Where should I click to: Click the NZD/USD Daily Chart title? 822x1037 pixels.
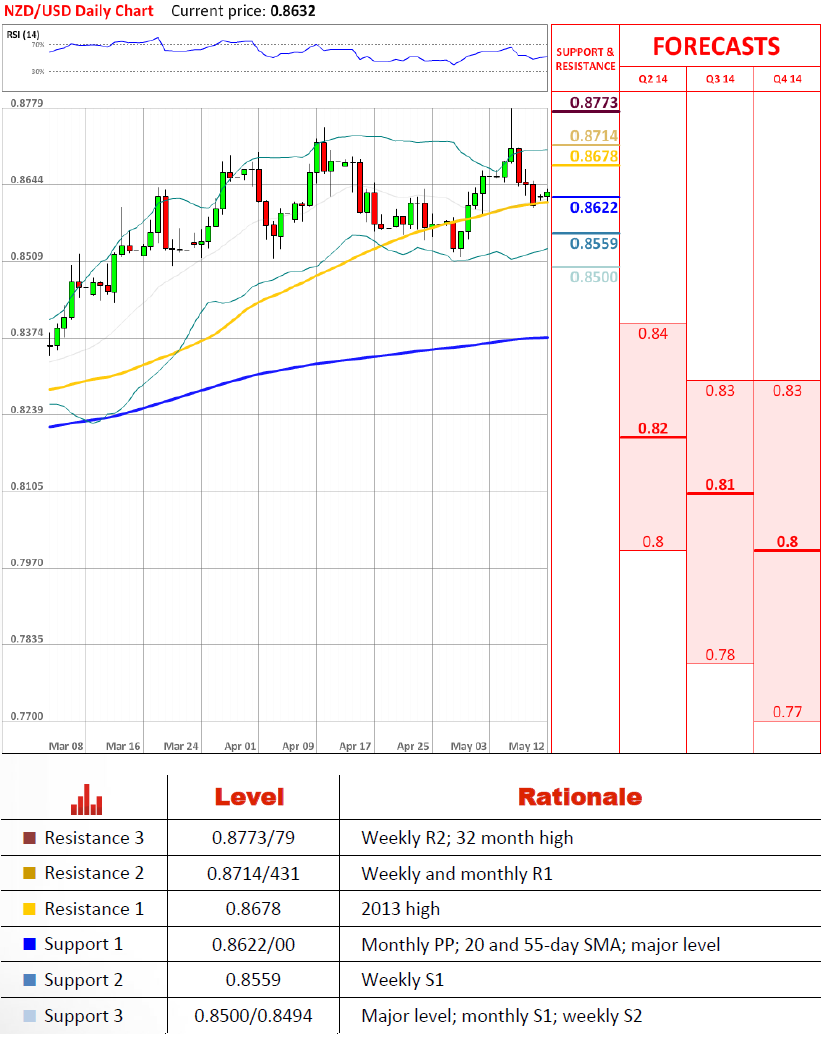[79, 11]
